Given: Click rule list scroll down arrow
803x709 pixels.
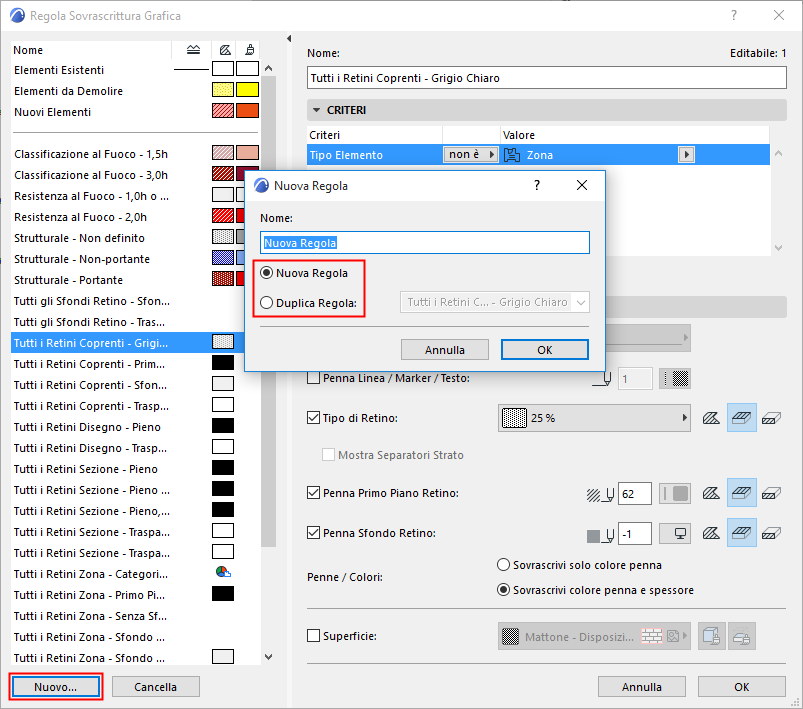Looking at the screenshot, I should click(268, 656).
